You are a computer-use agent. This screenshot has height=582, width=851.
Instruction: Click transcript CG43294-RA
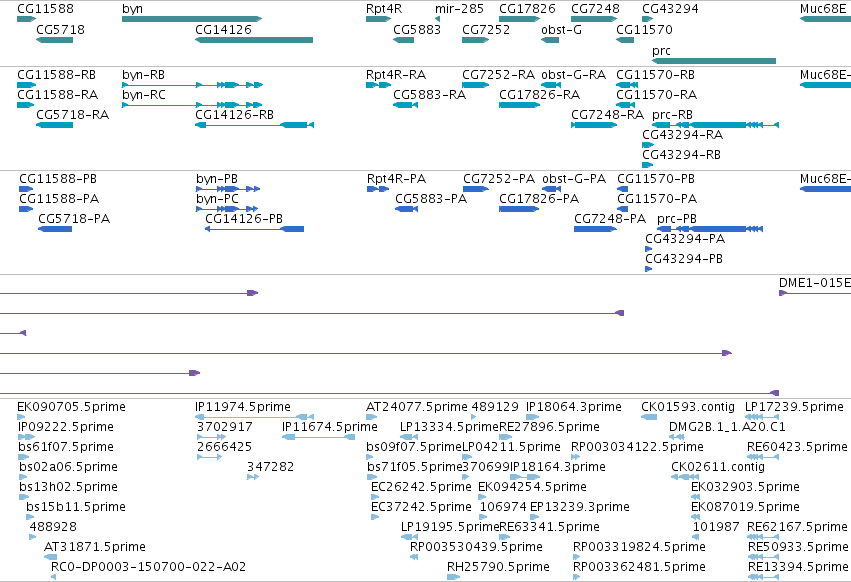(648, 145)
